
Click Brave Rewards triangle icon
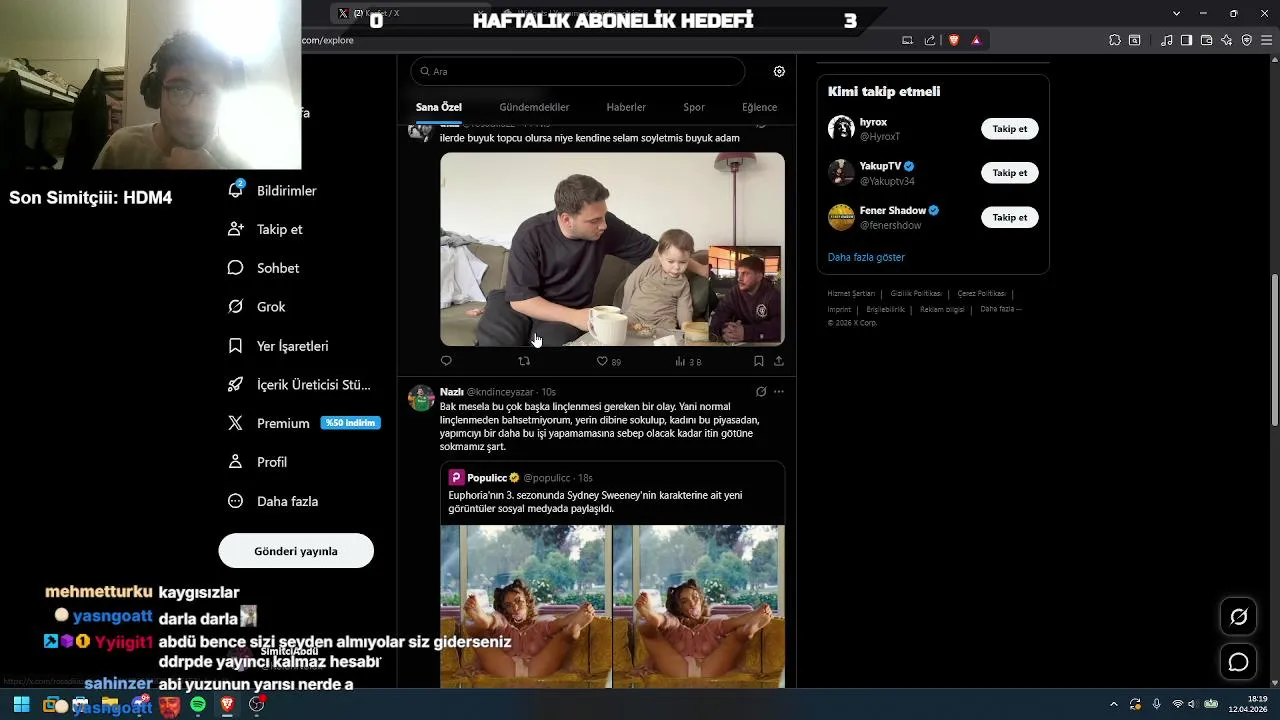pyautogui.click(x=976, y=40)
